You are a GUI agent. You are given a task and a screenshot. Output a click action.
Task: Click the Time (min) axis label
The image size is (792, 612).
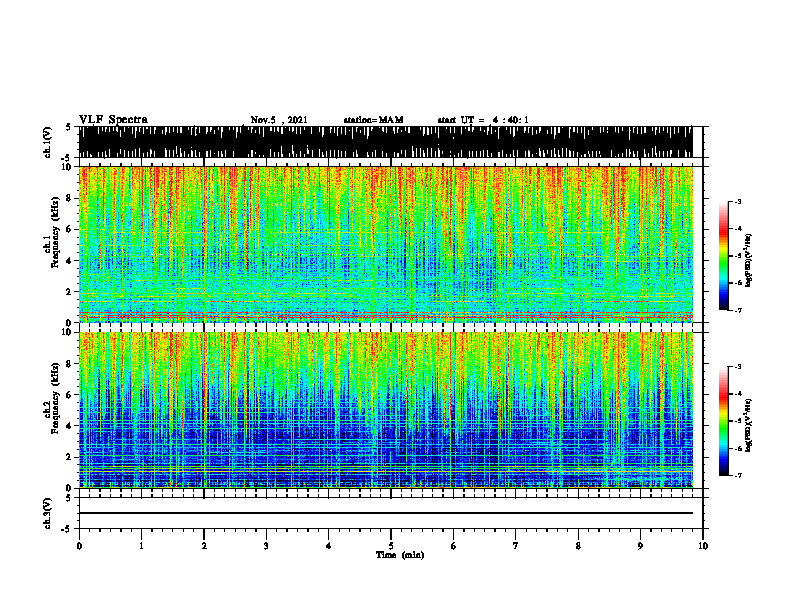click(400, 555)
